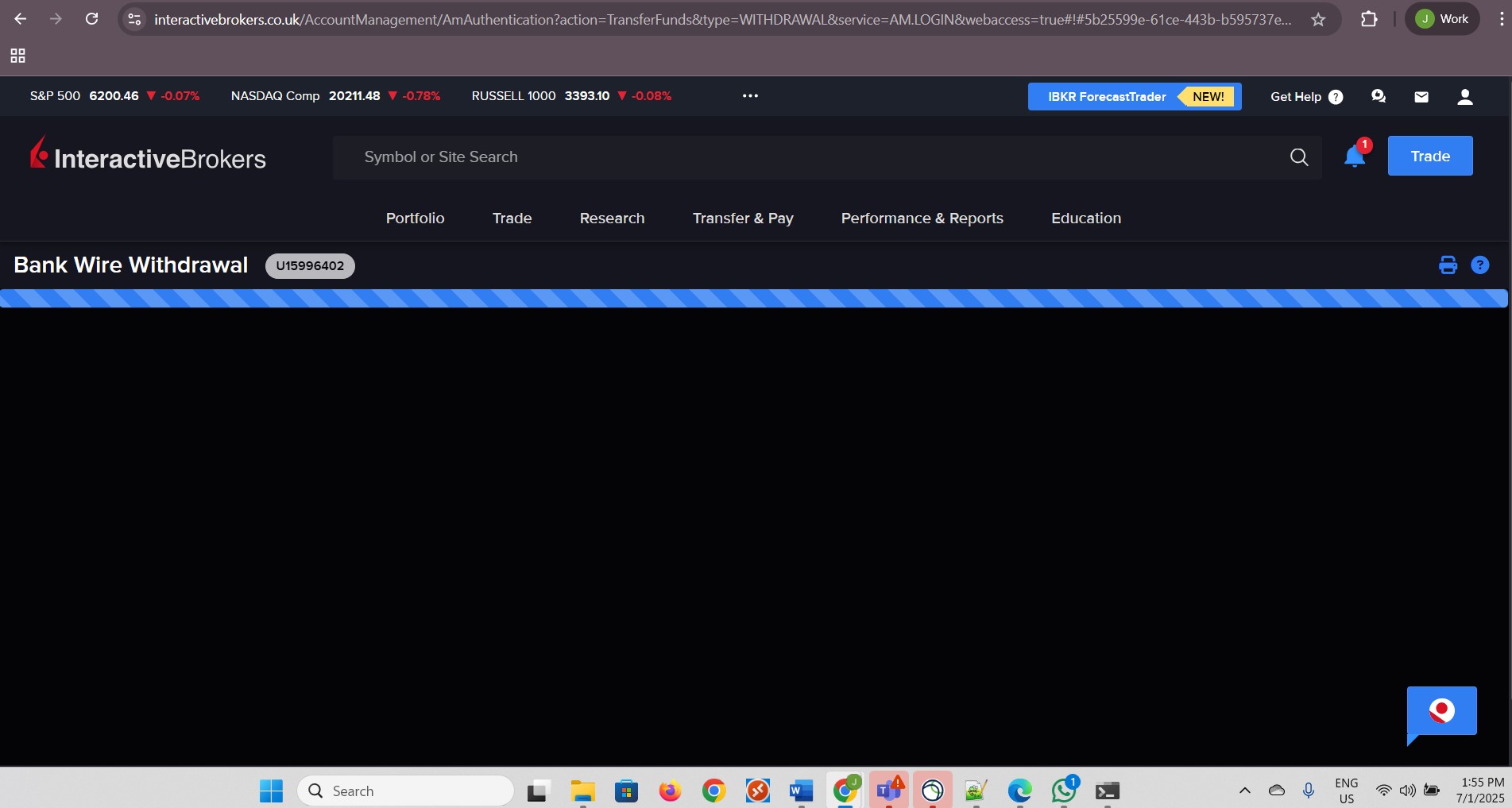Go back using the browser back arrow
Viewport: 1512px width, 808px height.
[21, 19]
